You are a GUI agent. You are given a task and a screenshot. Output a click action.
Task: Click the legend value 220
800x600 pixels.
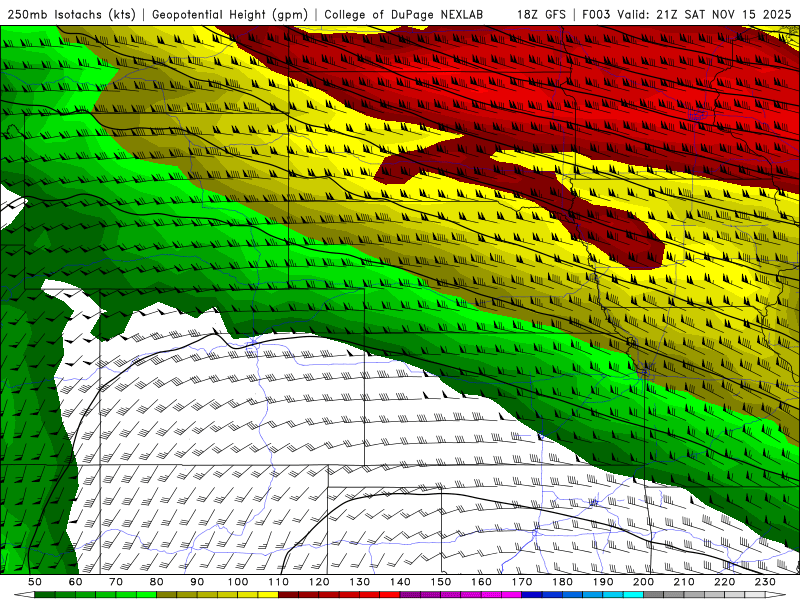pyautogui.click(x=725, y=582)
